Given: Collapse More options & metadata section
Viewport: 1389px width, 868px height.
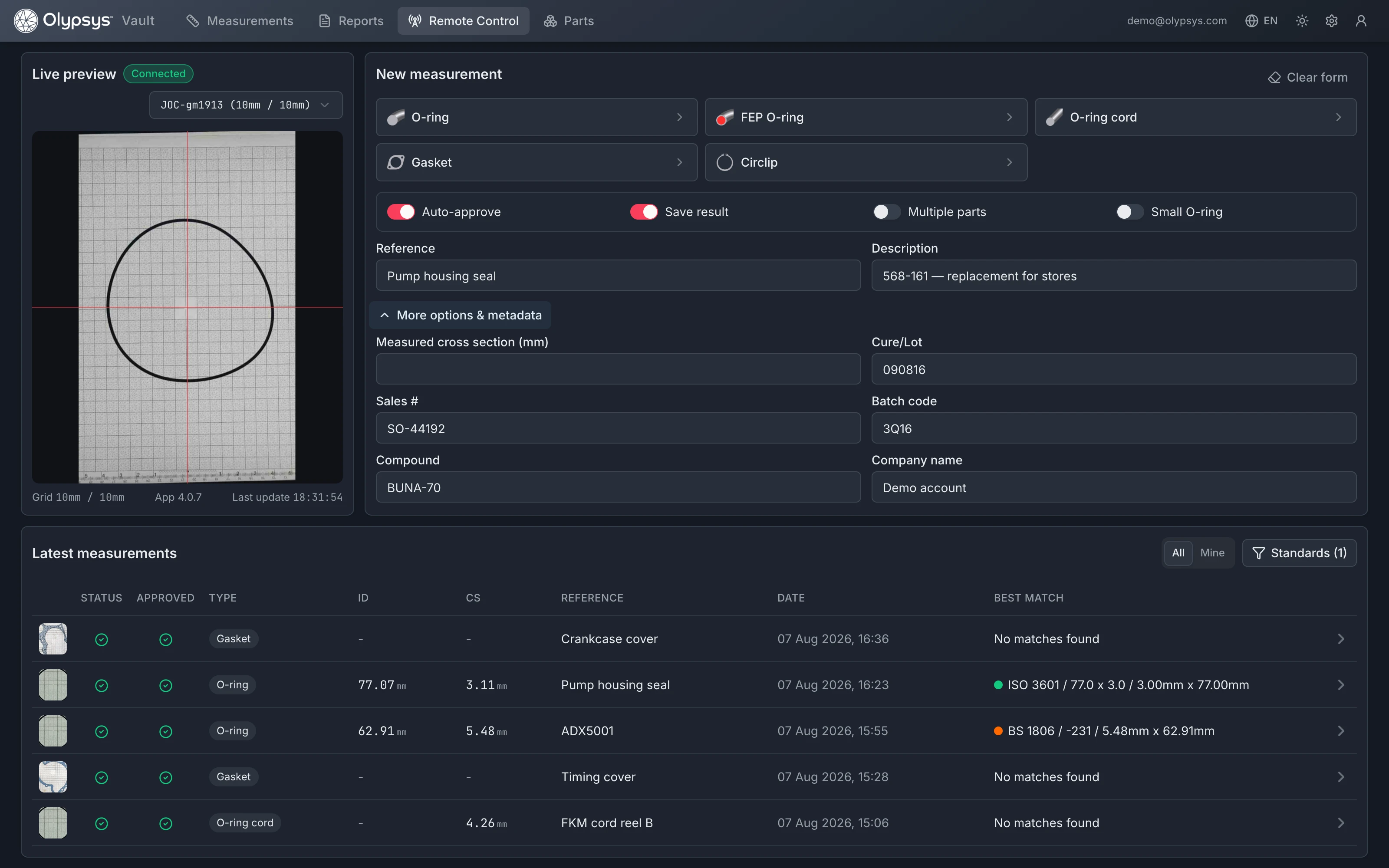Looking at the screenshot, I should (x=460, y=315).
